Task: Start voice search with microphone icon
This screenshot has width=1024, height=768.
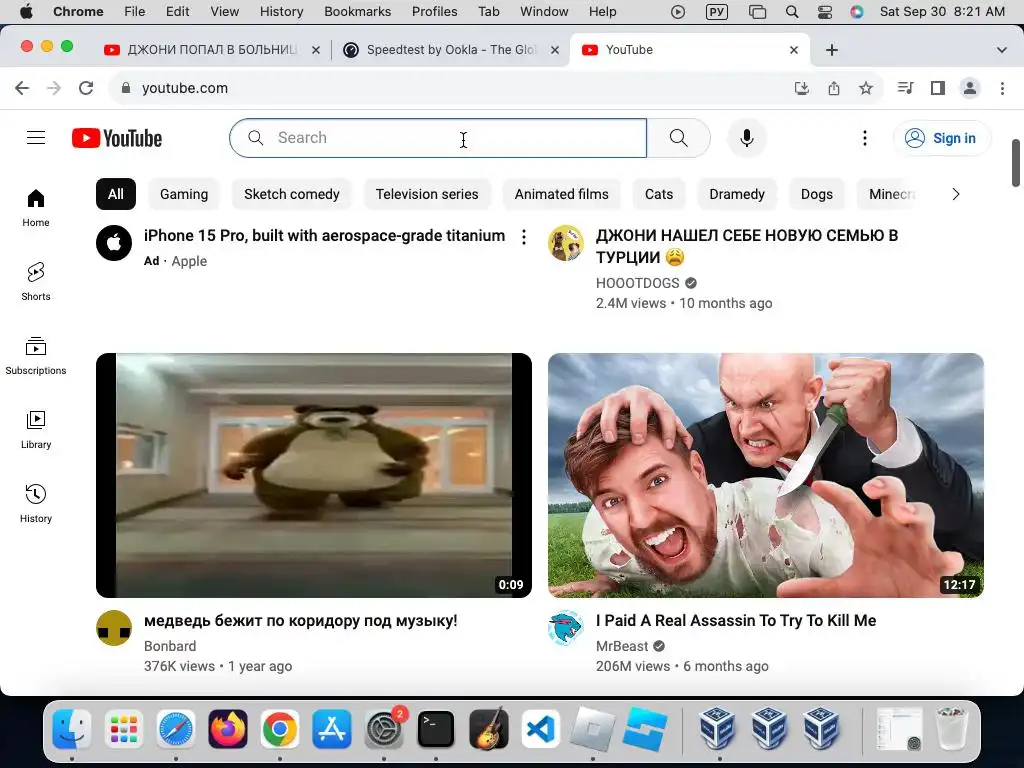Action: click(x=746, y=138)
